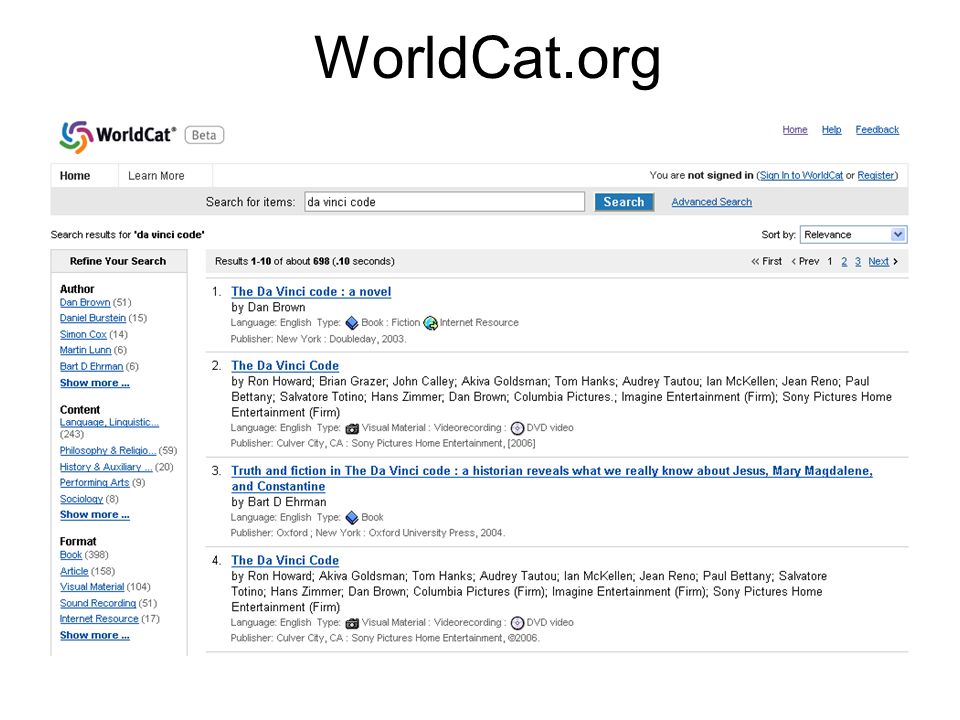Click the Beta badge next to logo
The image size is (960, 720).
click(x=204, y=135)
